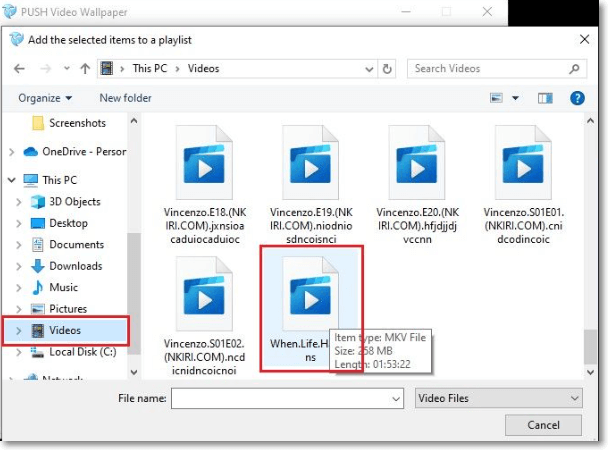Open Desktop in navigation pane
Image resolution: width=608 pixels, height=450 pixels.
[x=59, y=223]
